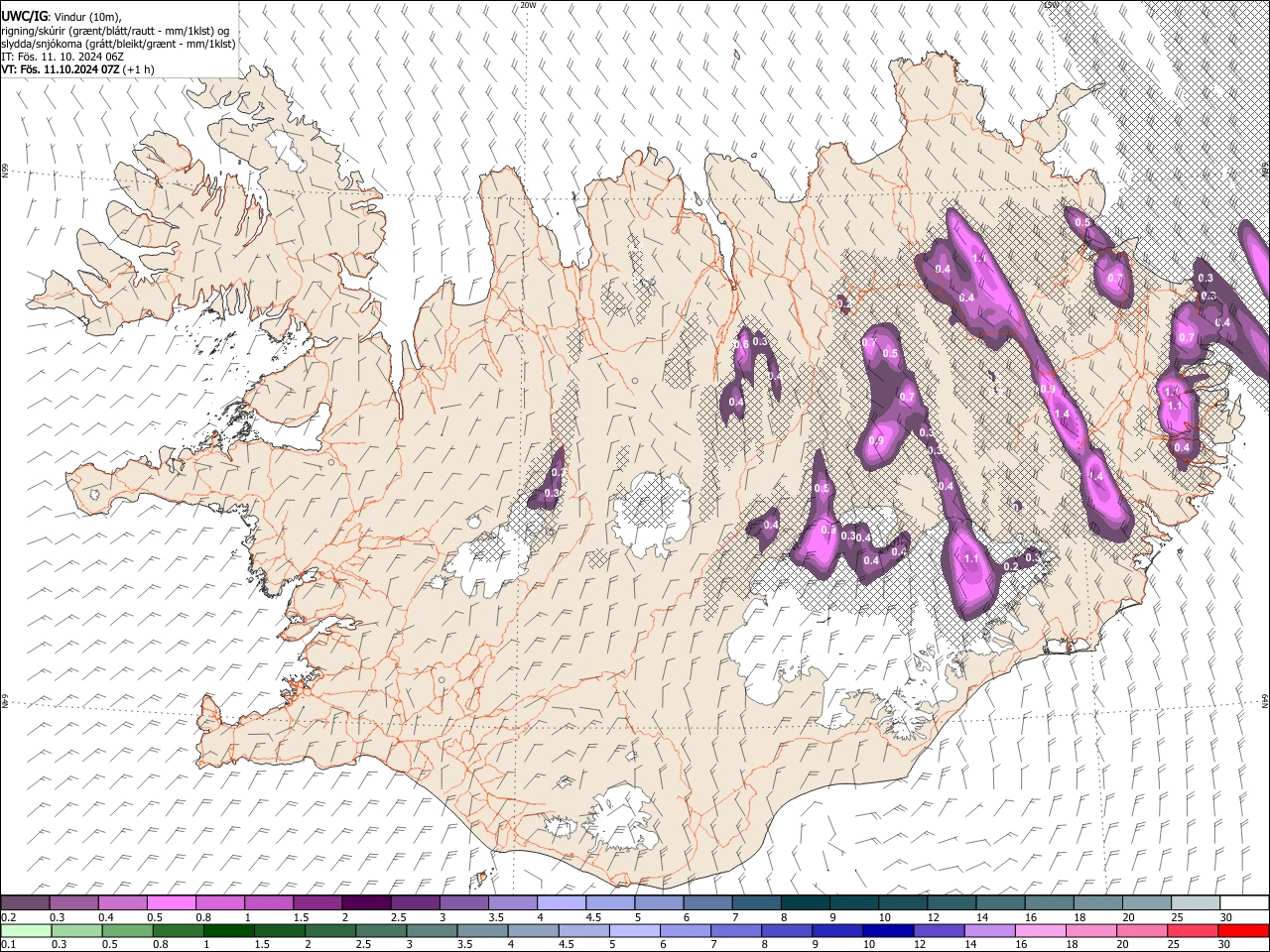1270x952 pixels.
Task: Click the bottom legend swatch between 7 and 8
Action: (x=735, y=930)
